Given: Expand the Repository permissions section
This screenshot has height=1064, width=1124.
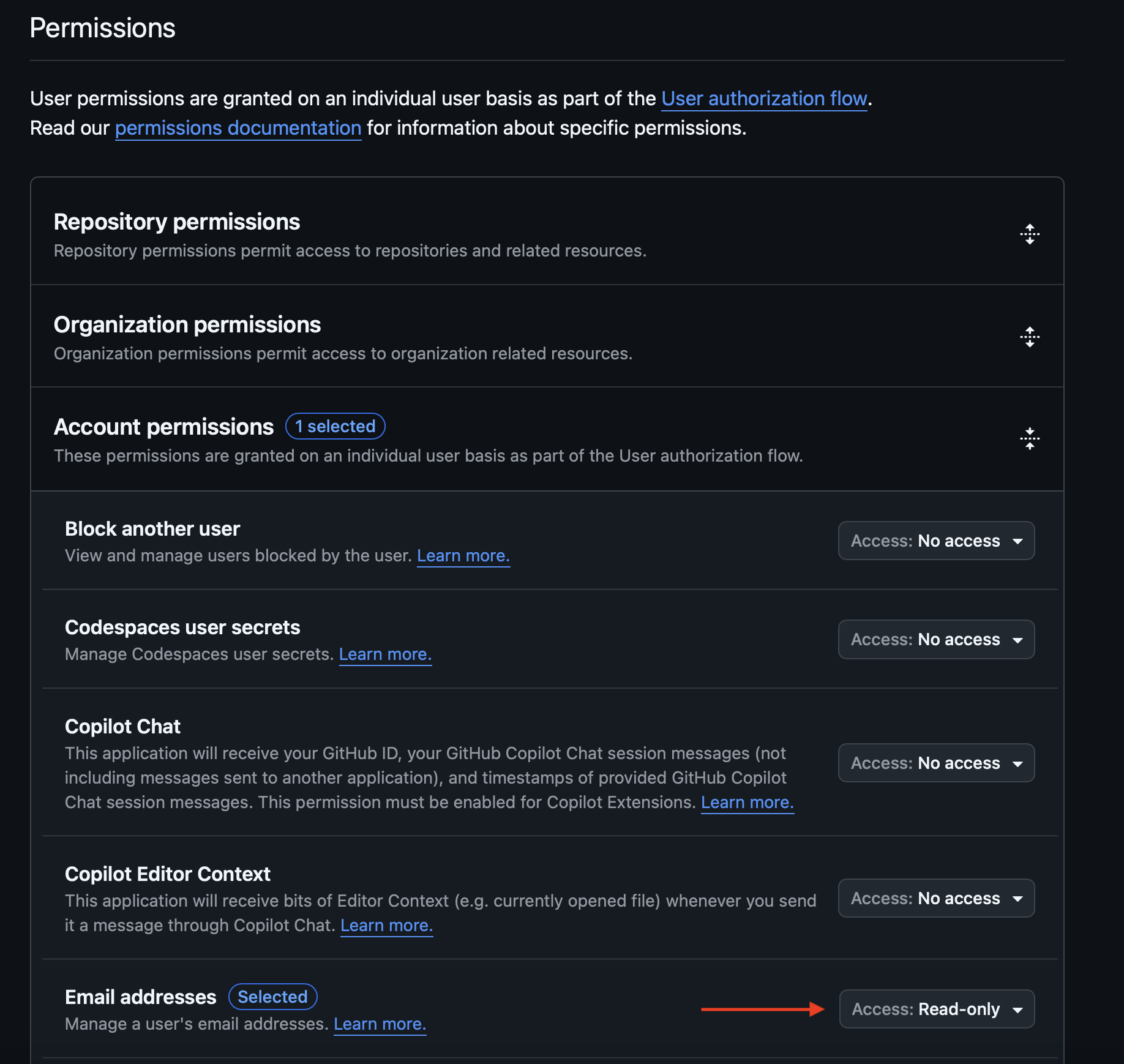Looking at the screenshot, I should 177,222.
